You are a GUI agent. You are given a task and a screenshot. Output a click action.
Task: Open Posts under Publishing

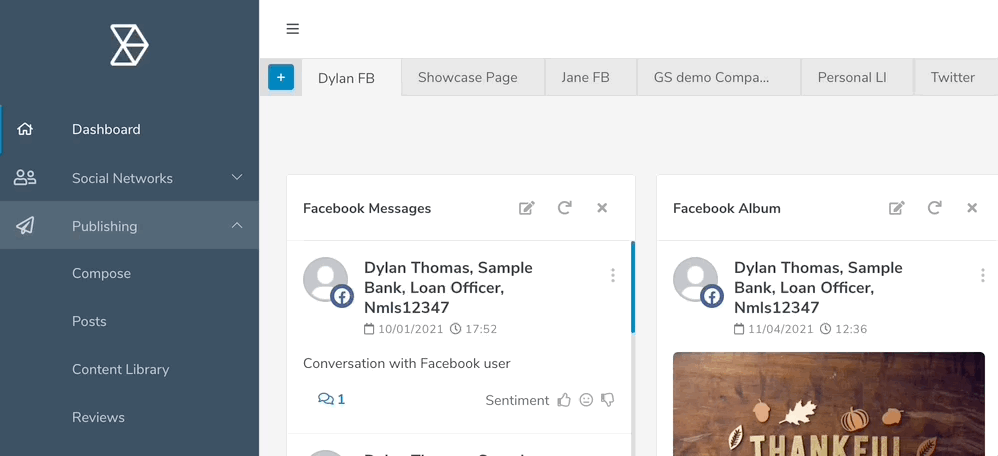point(89,321)
